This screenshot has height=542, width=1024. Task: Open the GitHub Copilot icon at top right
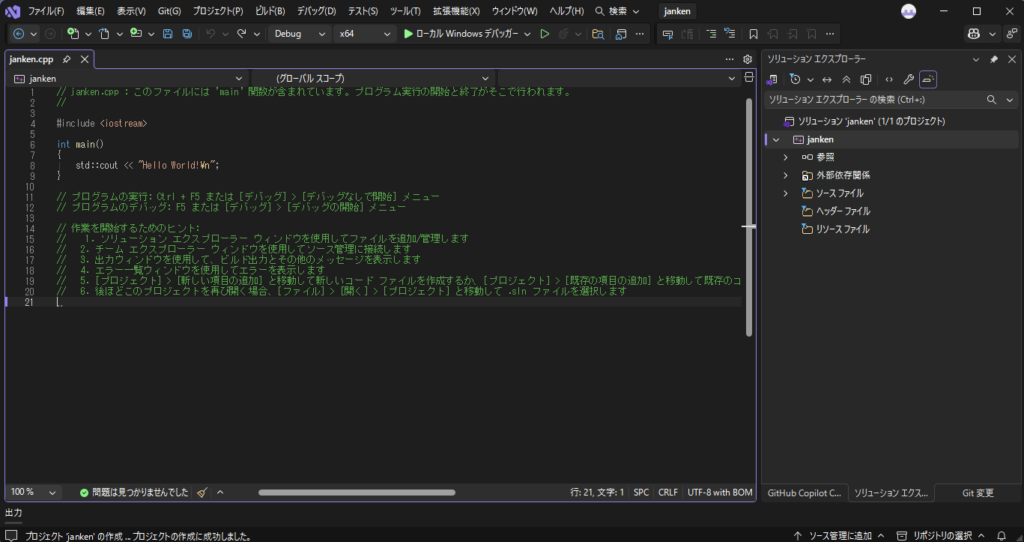(974, 34)
